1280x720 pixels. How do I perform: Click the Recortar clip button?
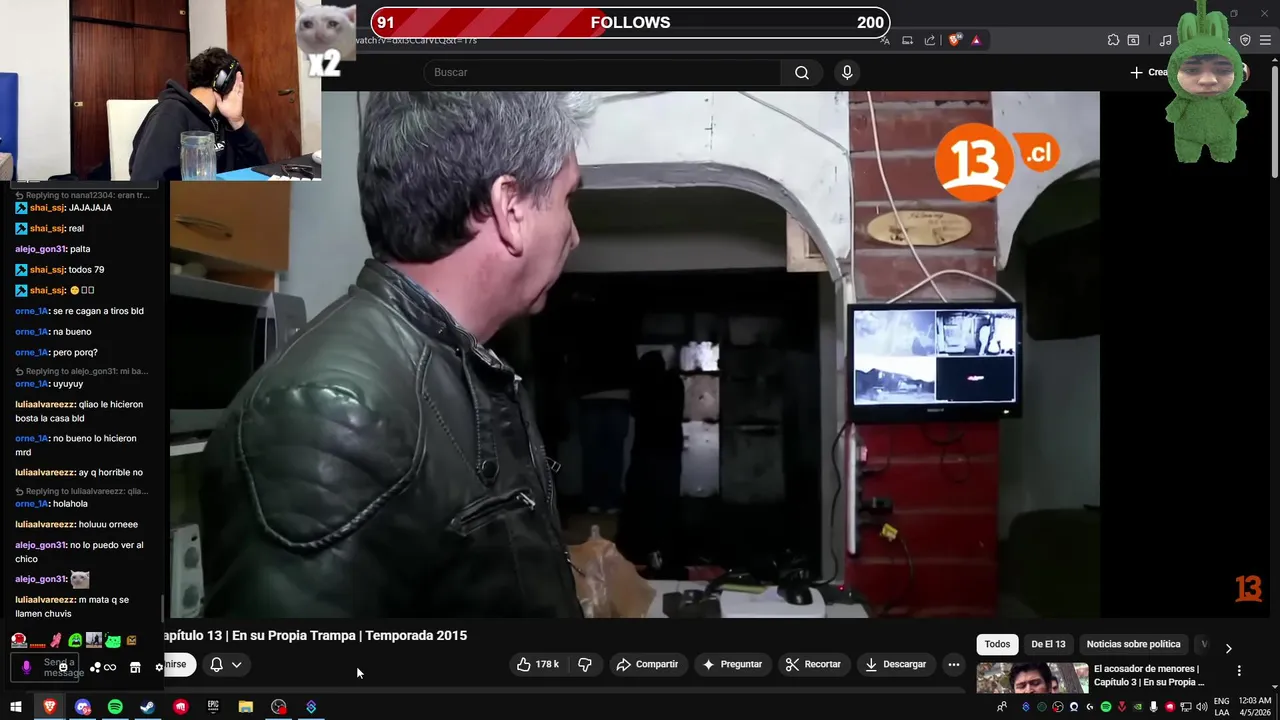[813, 664]
